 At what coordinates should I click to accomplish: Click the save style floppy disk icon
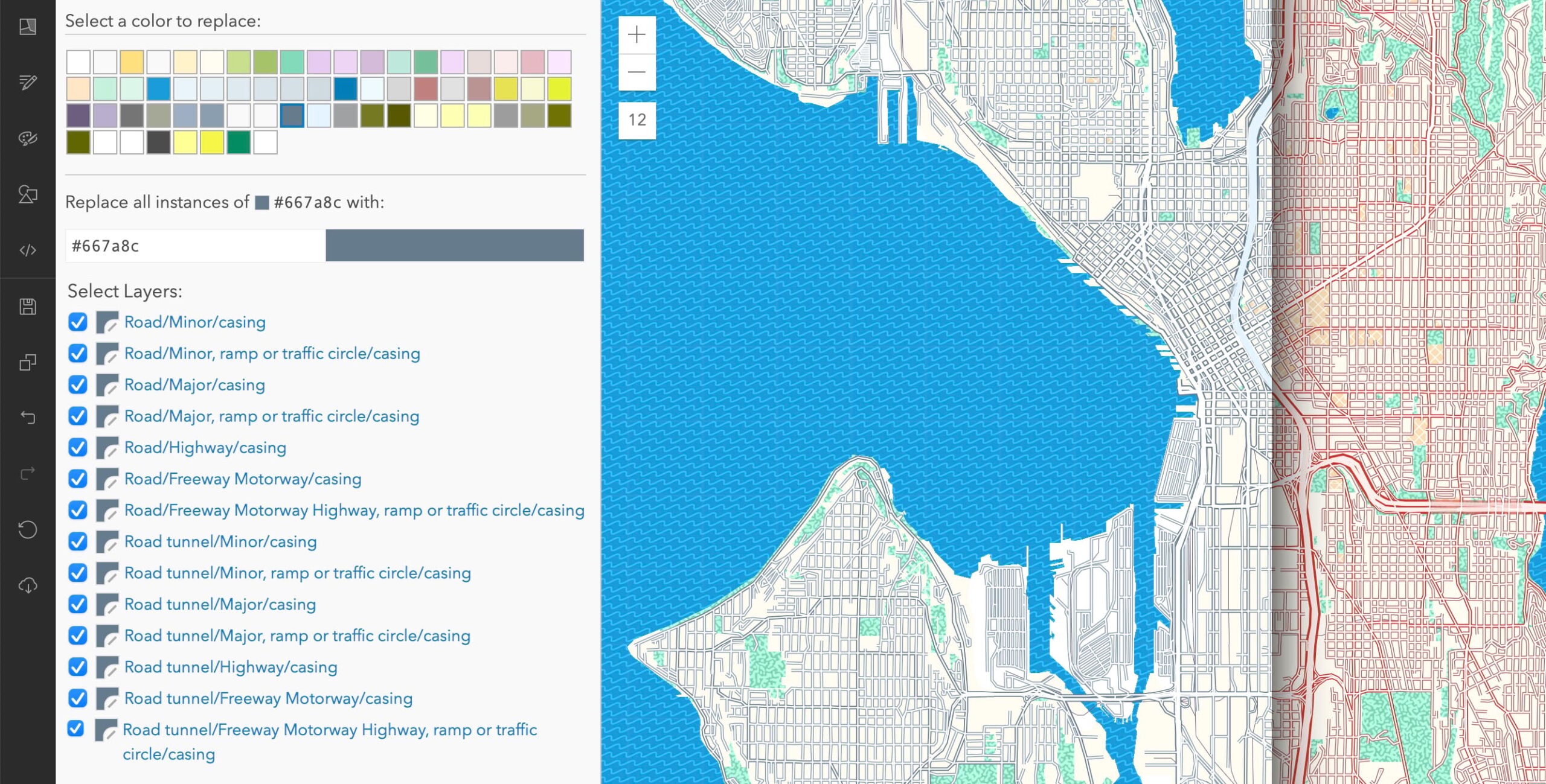pos(28,307)
